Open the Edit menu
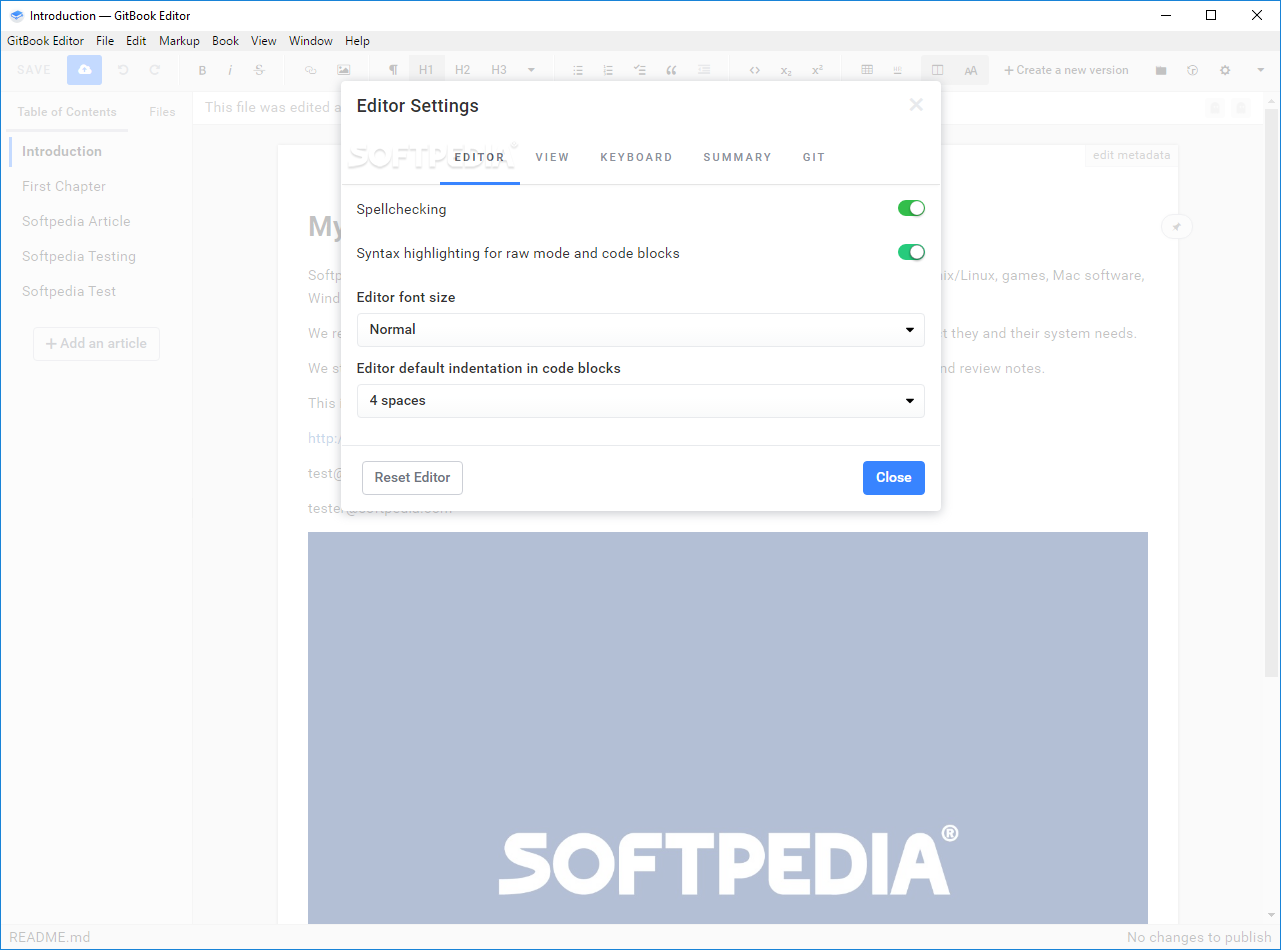This screenshot has width=1281, height=950. tap(136, 41)
